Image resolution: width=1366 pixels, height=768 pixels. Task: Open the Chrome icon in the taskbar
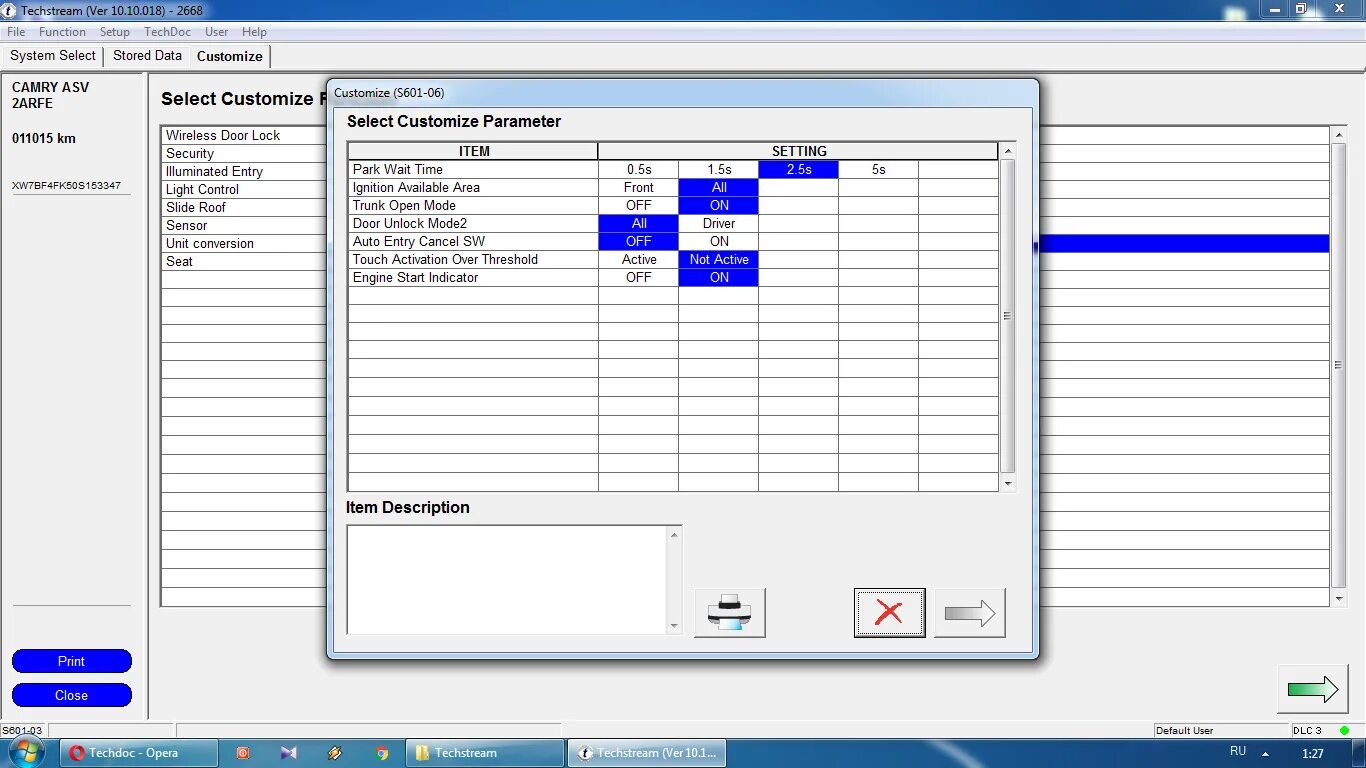382,753
